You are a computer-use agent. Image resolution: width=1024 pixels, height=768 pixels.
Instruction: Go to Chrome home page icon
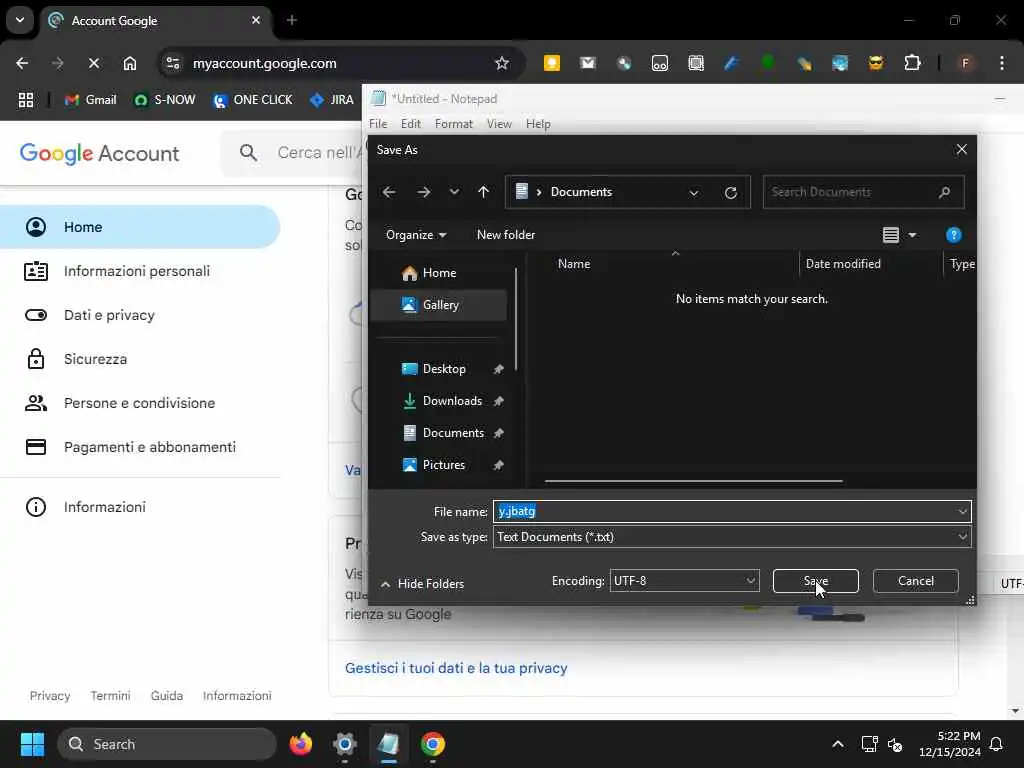(x=130, y=63)
